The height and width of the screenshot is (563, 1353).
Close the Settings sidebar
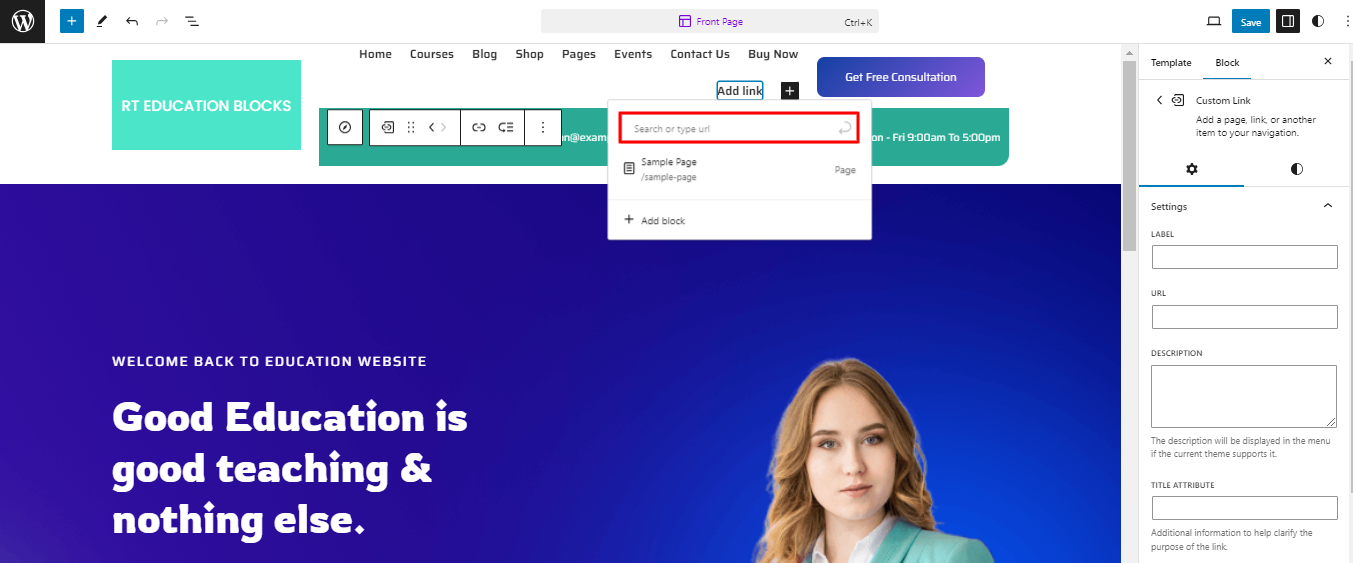coord(1328,62)
